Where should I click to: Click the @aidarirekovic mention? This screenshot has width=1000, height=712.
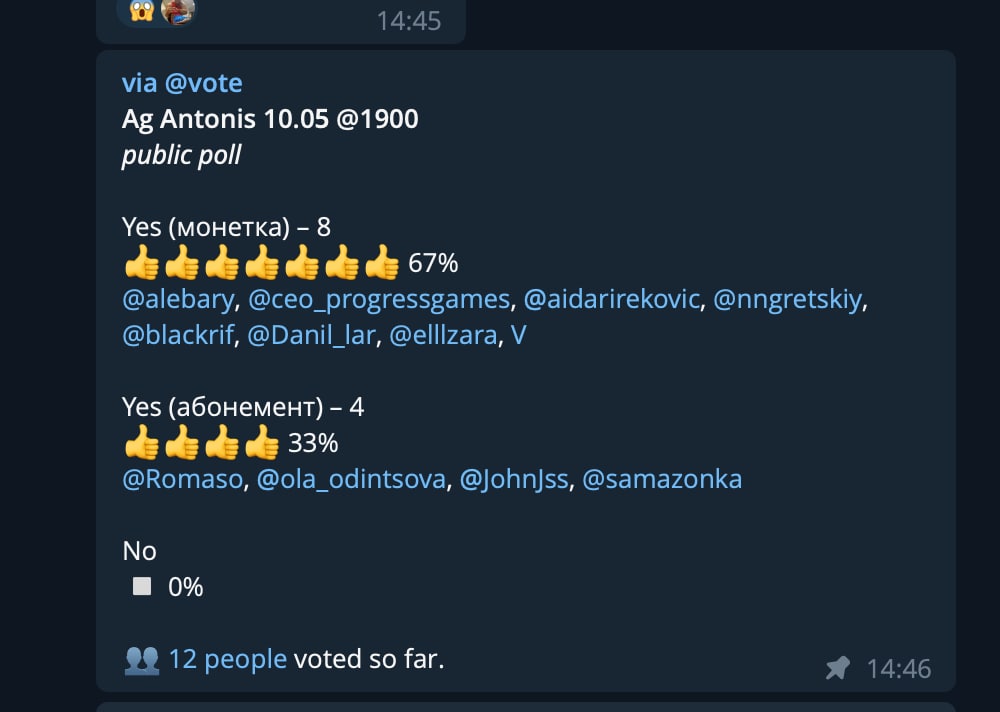612,300
